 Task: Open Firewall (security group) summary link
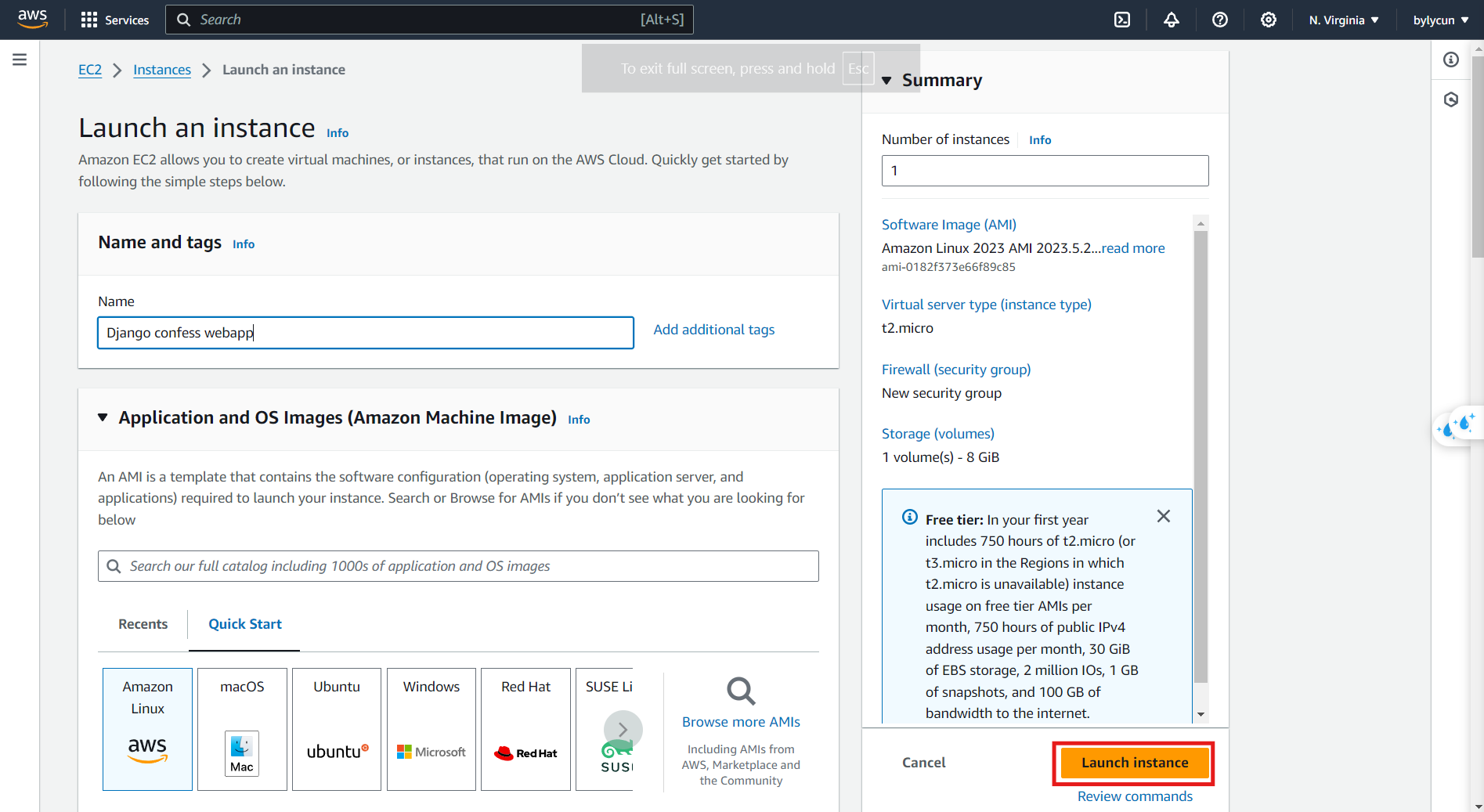pyautogui.click(x=956, y=370)
